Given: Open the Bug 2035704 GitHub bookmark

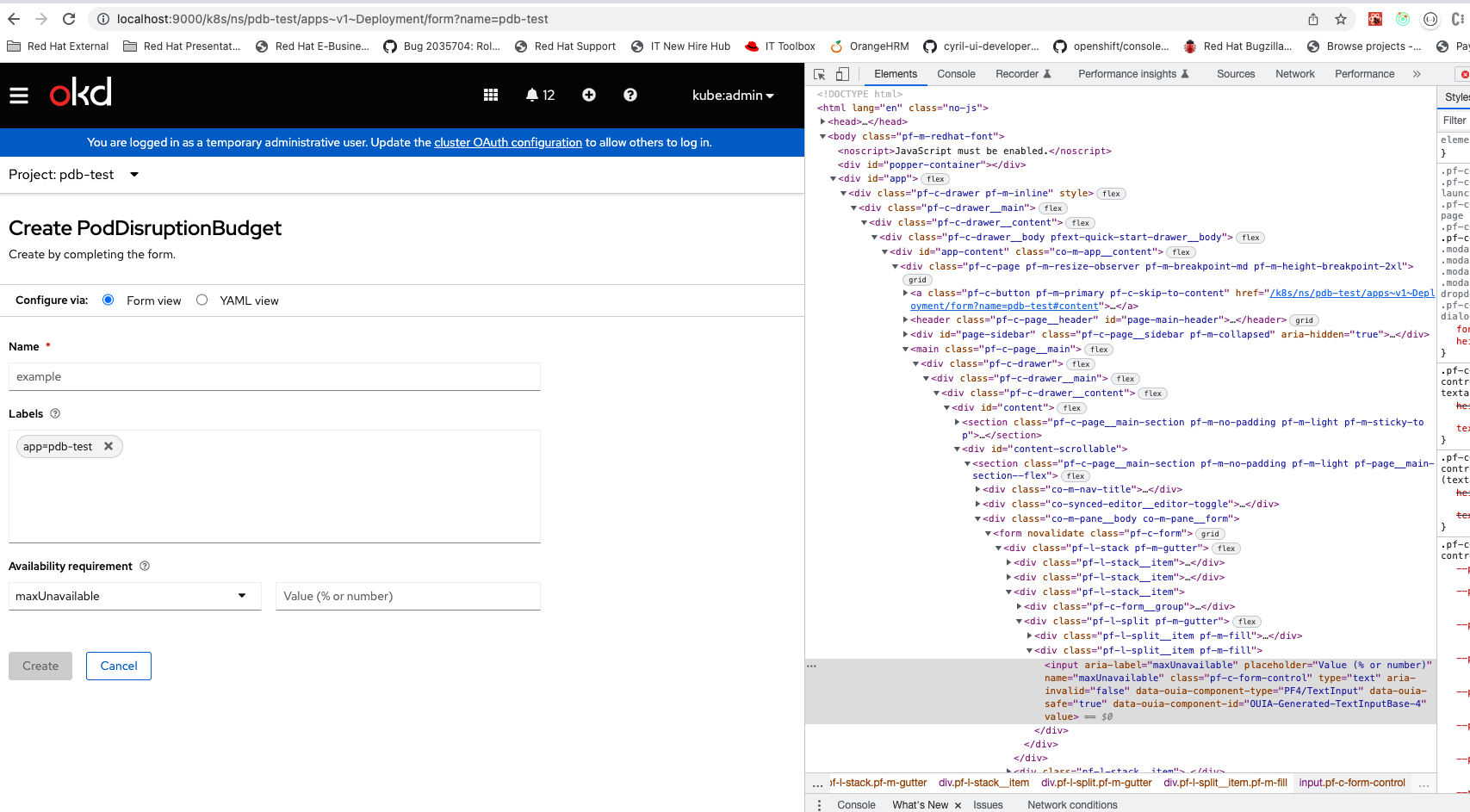Looking at the screenshot, I should coord(442,46).
